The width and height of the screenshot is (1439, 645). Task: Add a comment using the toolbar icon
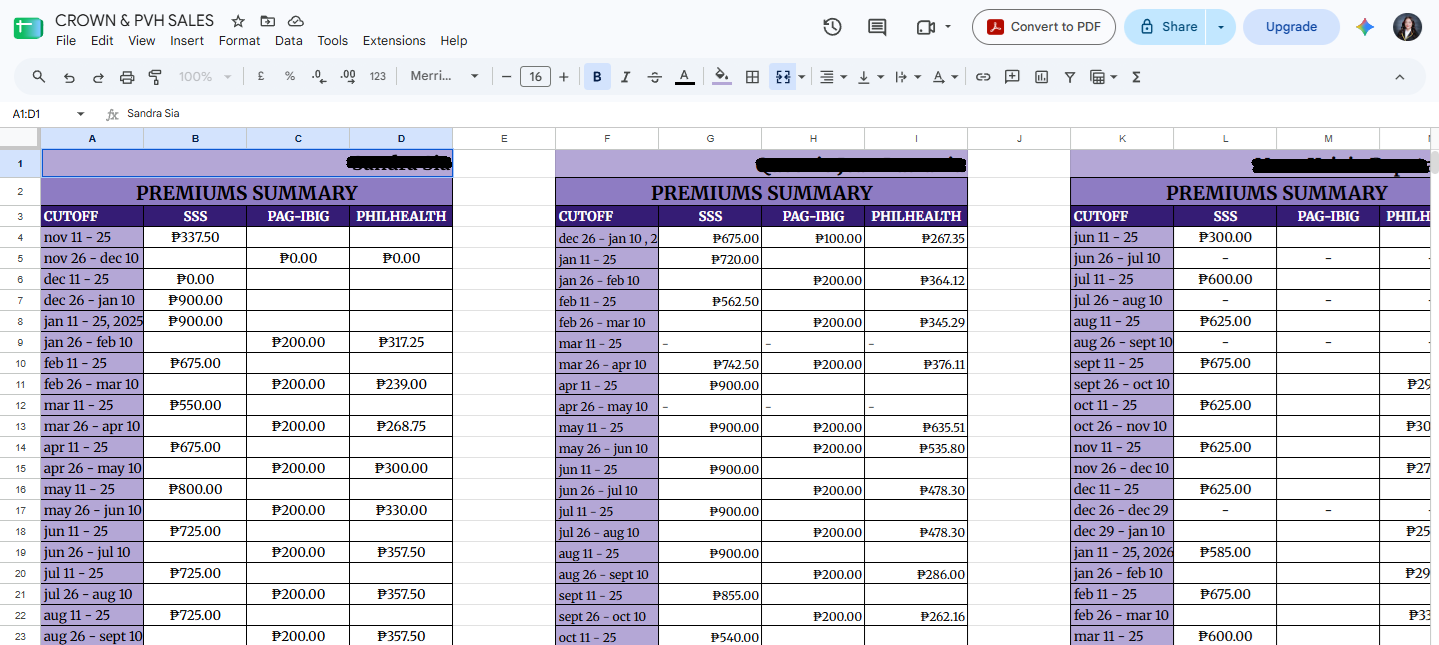(x=1012, y=77)
